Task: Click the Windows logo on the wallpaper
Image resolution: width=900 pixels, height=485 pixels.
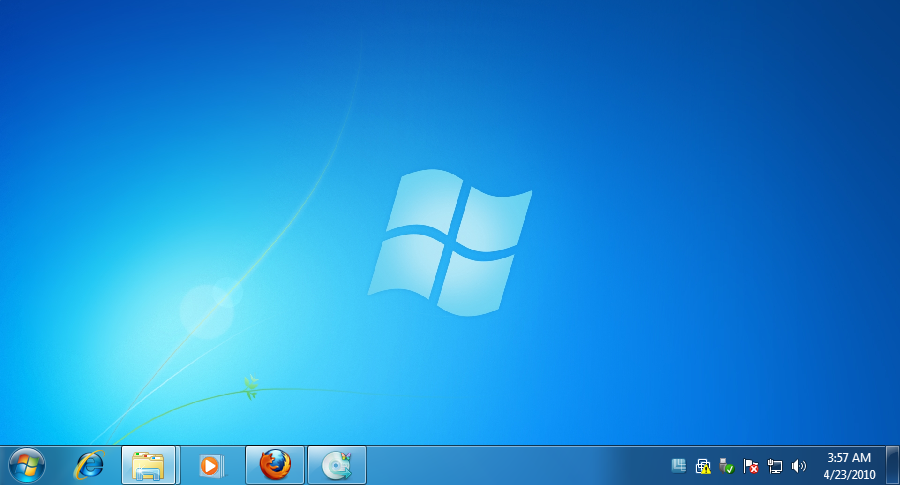Action: (449, 242)
